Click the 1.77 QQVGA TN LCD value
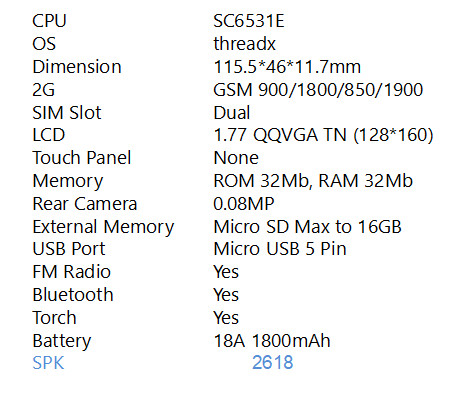Viewport: 473px width, 393px height. [x=323, y=135]
